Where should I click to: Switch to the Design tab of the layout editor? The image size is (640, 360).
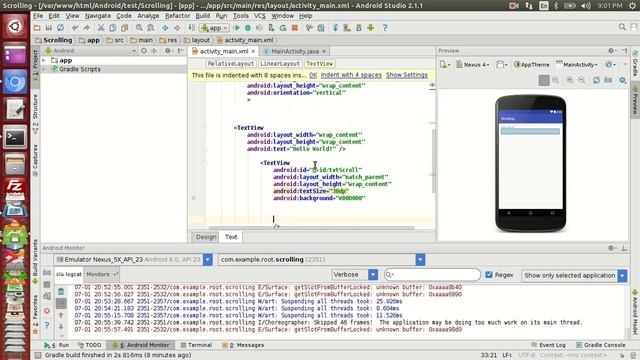point(206,237)
